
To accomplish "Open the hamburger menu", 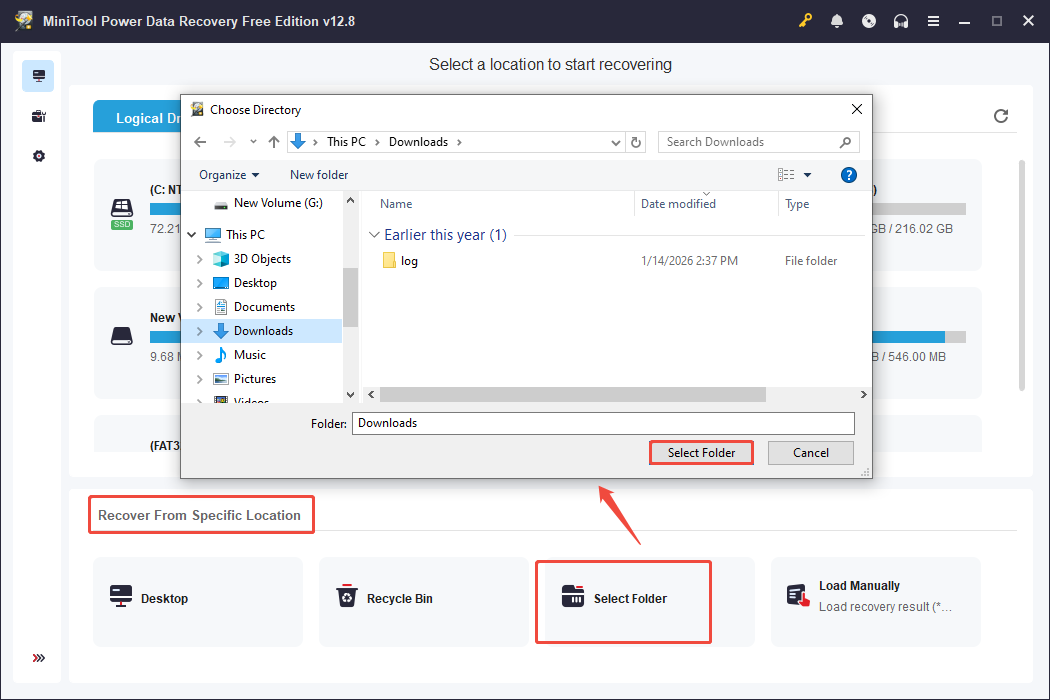I will (933, 20).
